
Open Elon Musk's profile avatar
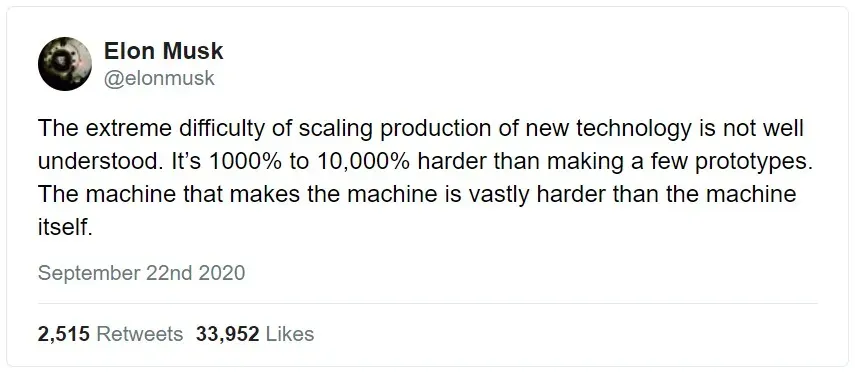(65, 64)
